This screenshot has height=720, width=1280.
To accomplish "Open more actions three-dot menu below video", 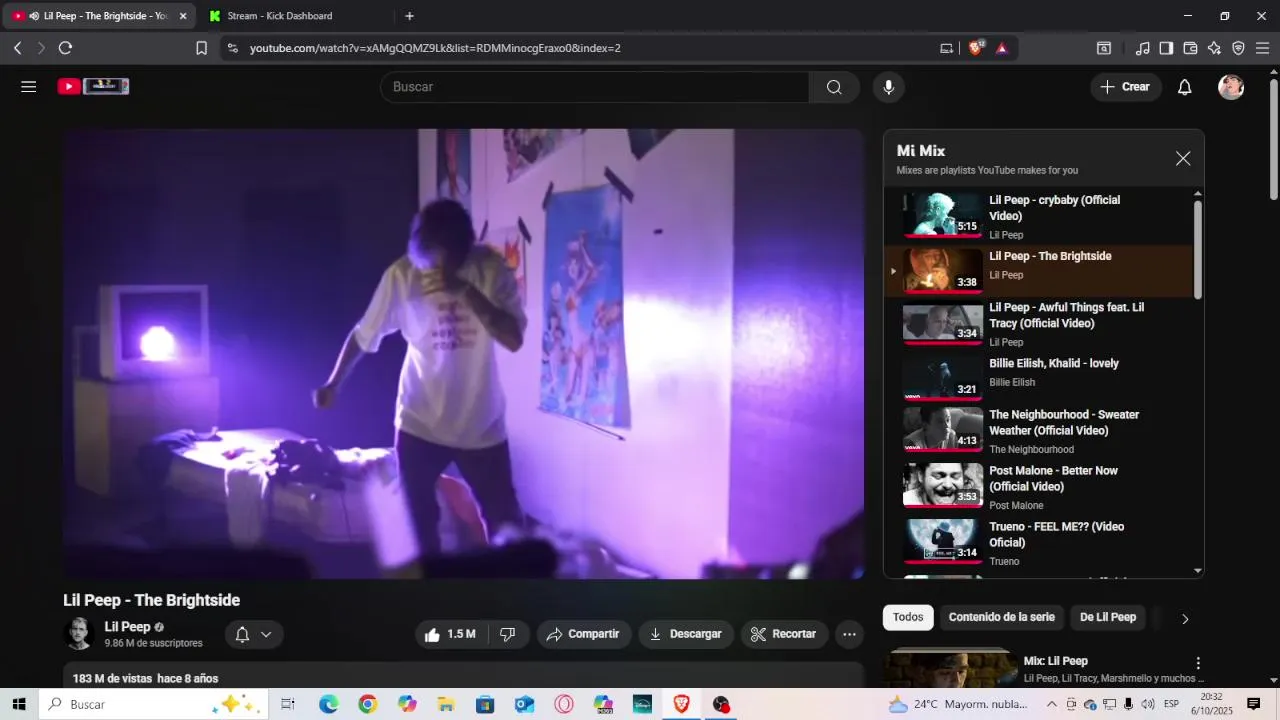I will [x=849, y=634].
